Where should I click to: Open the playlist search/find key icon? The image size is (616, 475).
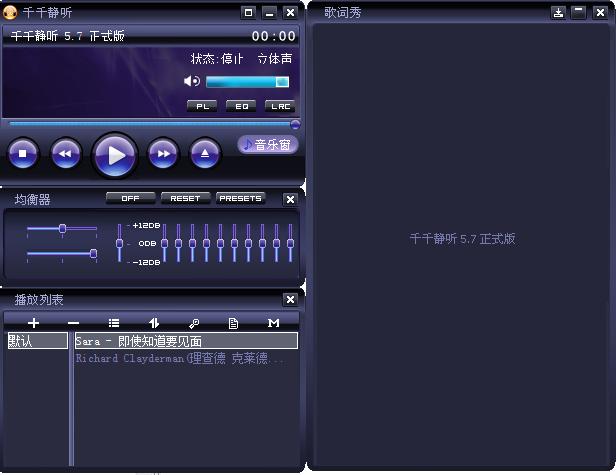[194, 323]
